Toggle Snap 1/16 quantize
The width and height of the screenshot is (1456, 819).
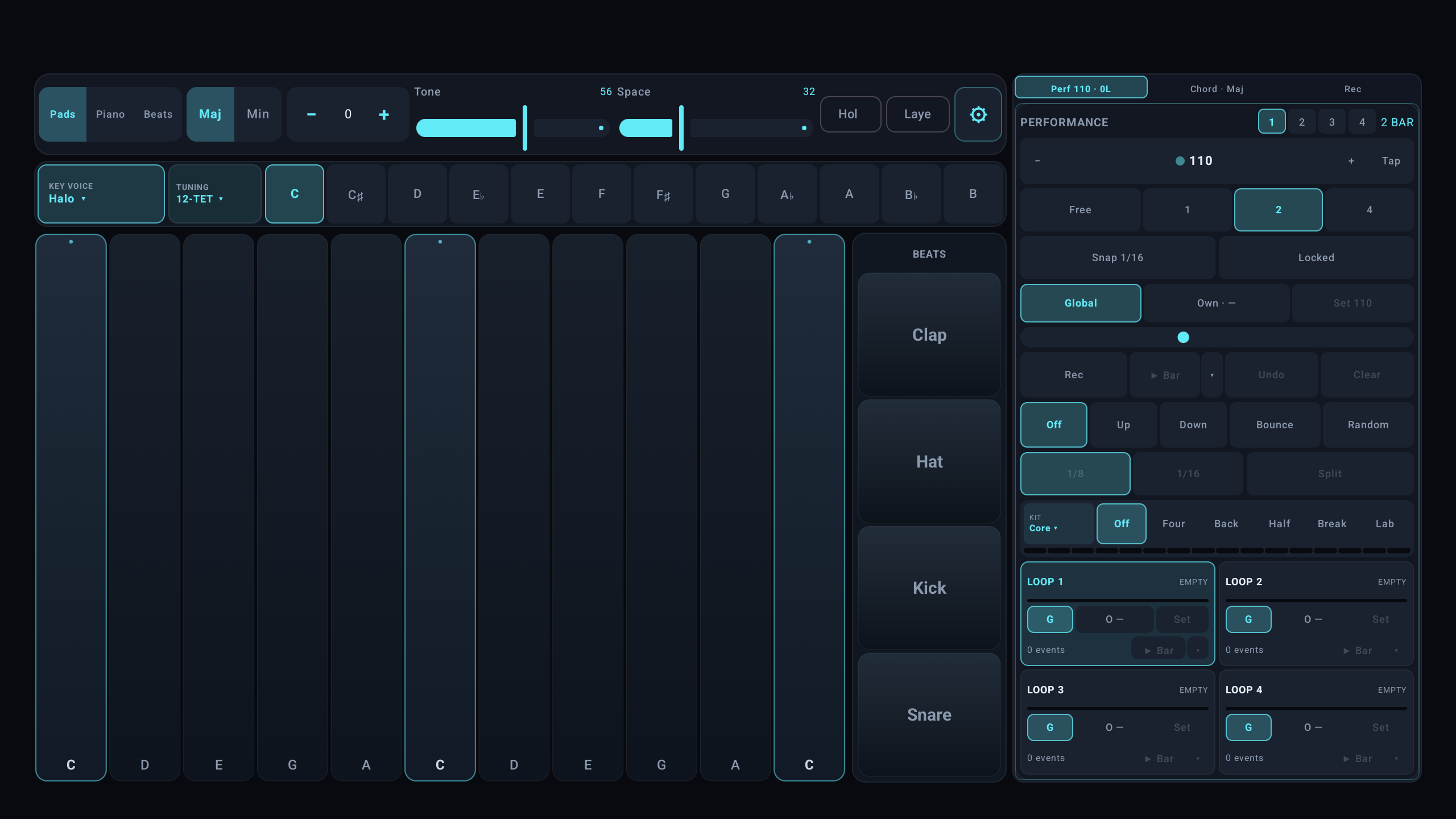pos(1118,258)
